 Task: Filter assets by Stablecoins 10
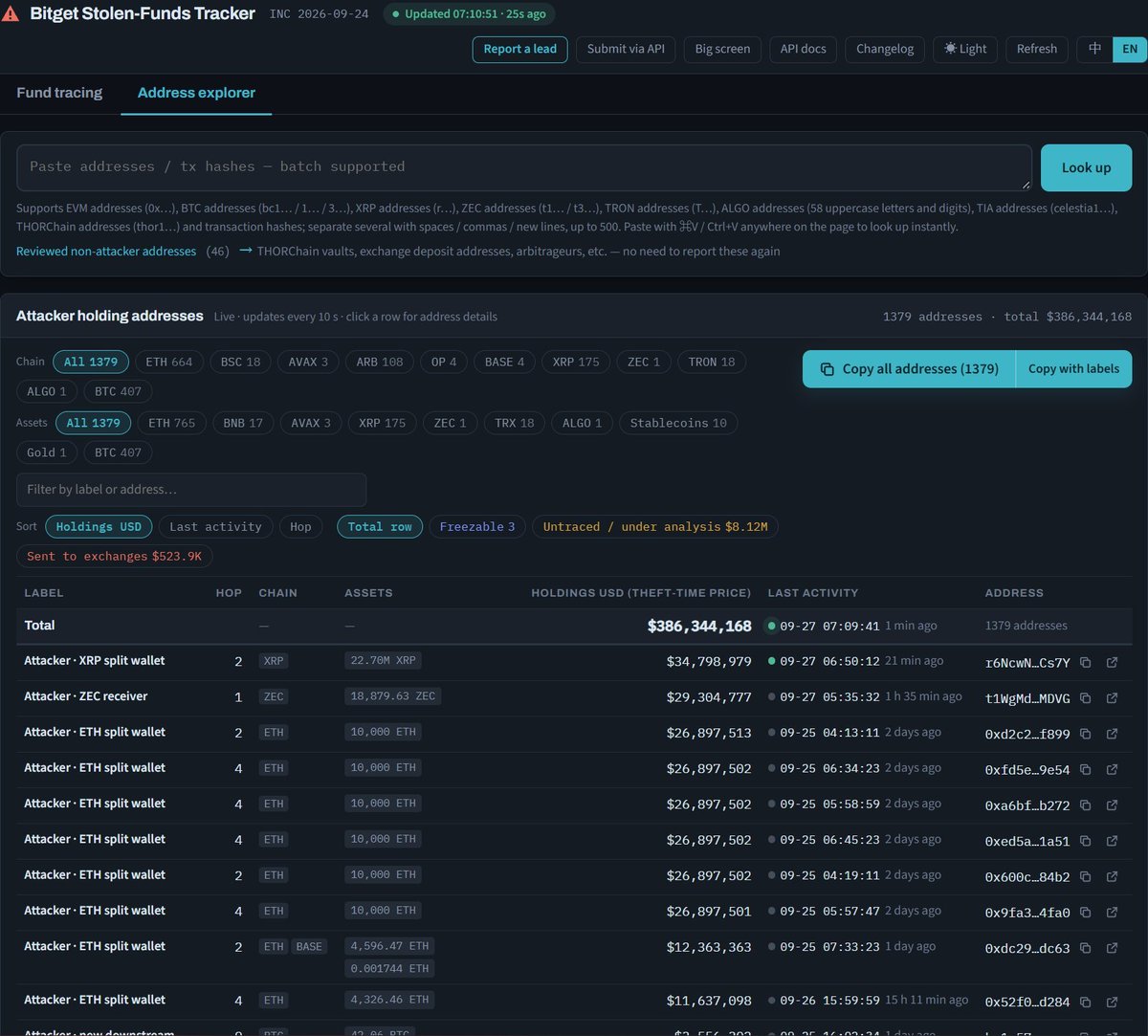pos(678,423)
